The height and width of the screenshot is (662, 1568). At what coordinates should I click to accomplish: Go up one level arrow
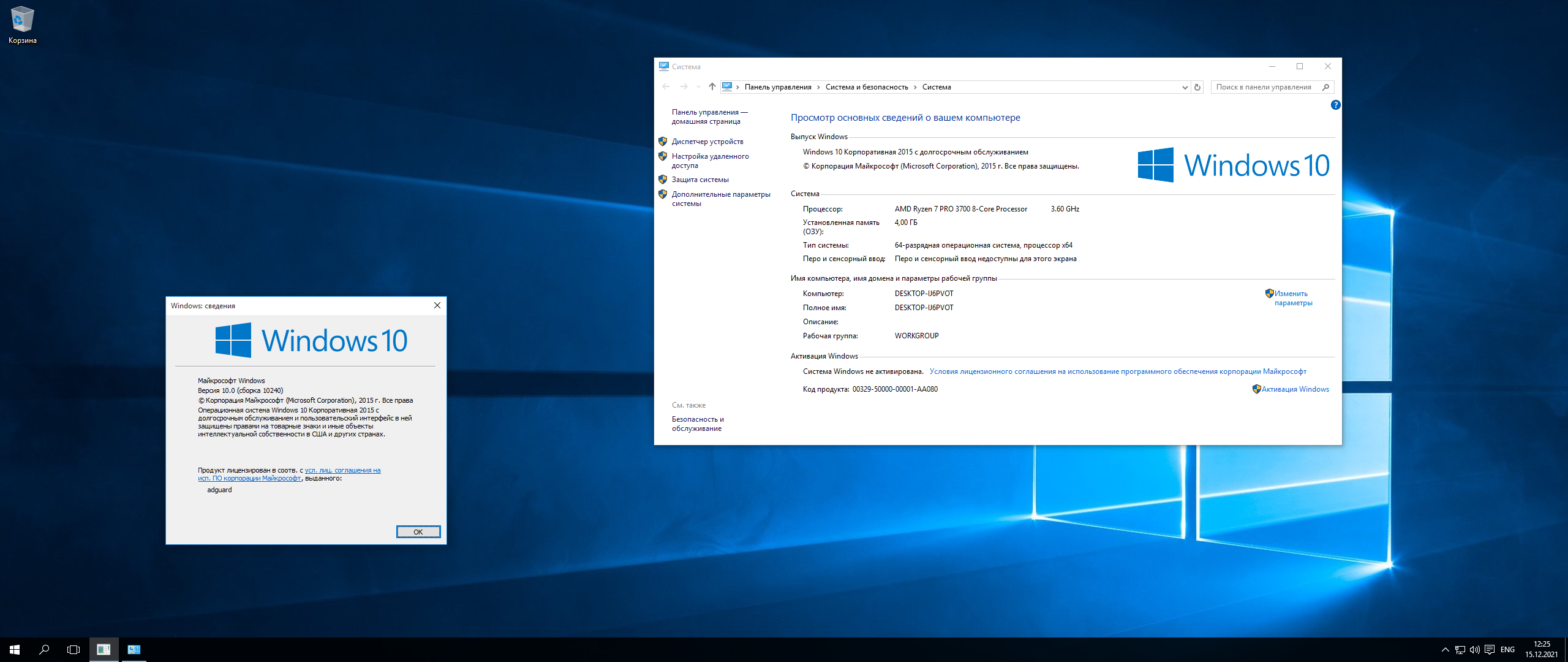tap(712, 87)
